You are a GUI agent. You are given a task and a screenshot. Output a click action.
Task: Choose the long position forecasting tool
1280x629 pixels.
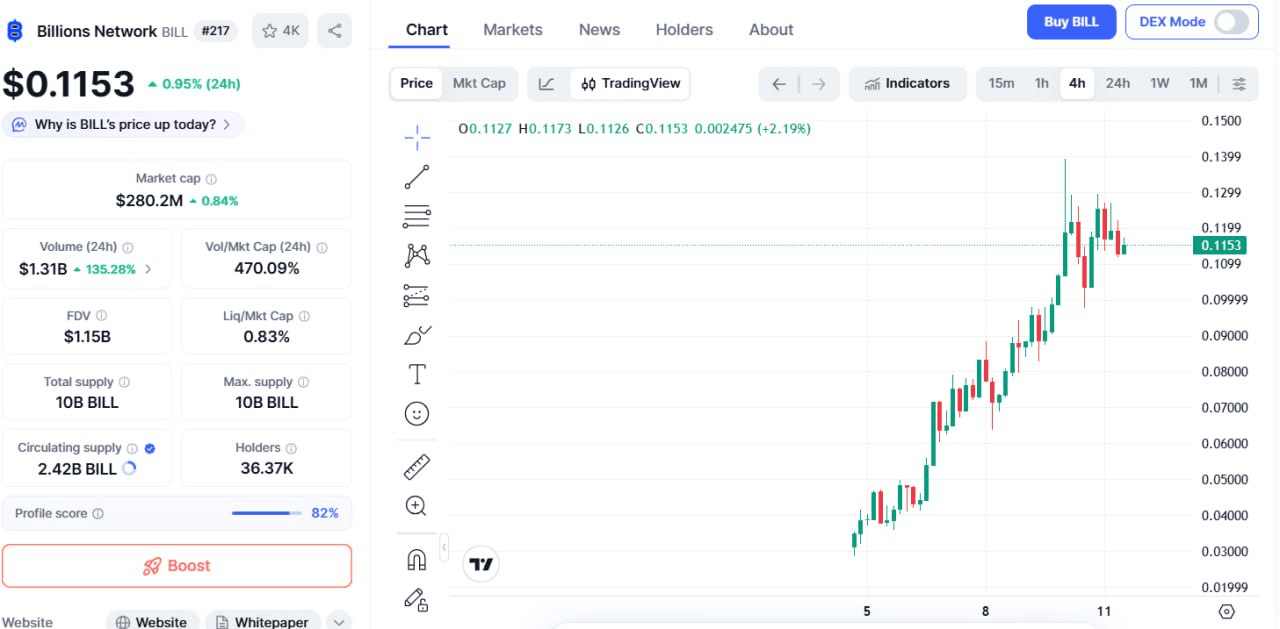click(x=417, y=295)
